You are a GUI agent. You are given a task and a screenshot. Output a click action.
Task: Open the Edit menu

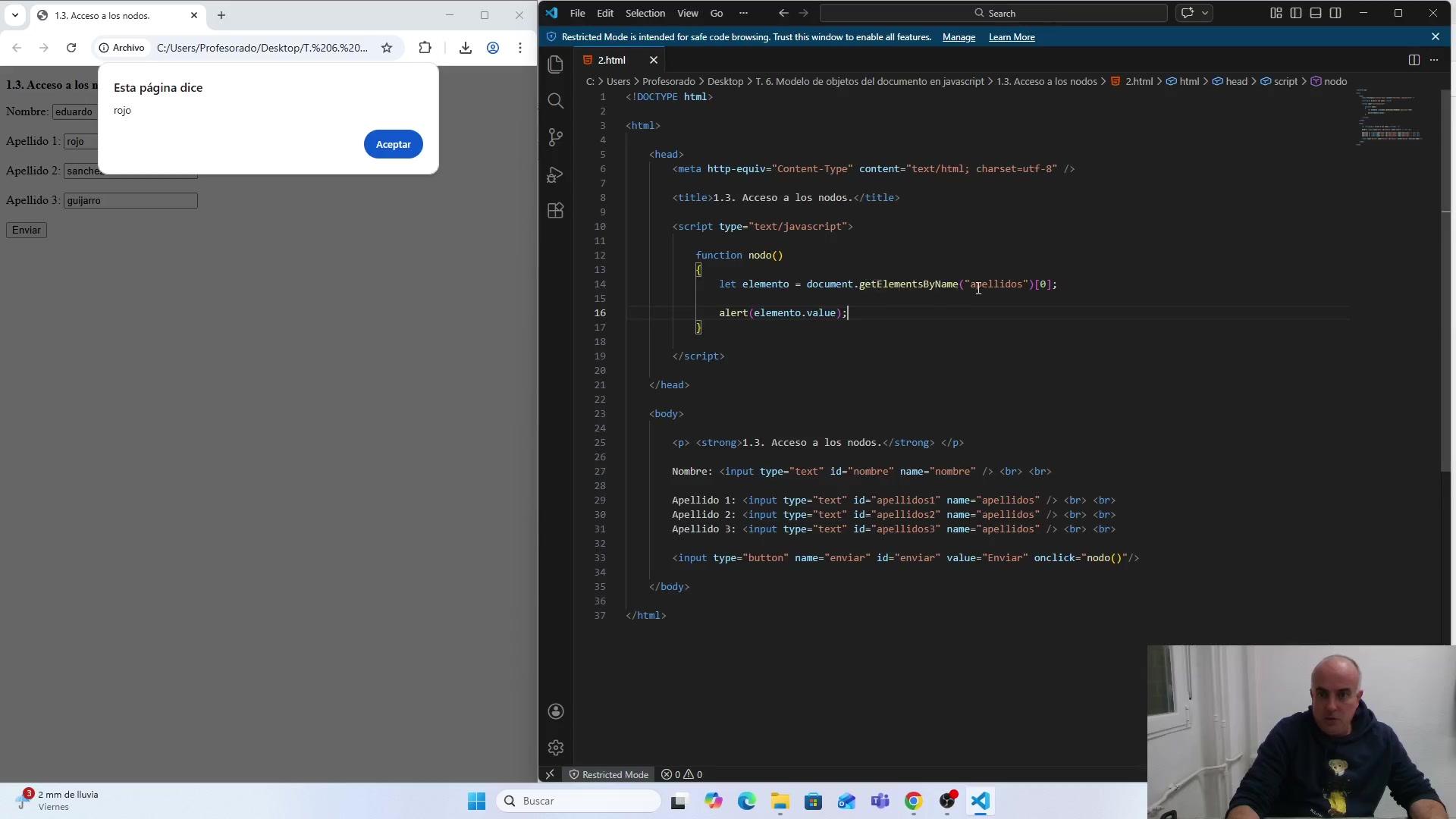[x=605, y=13]
